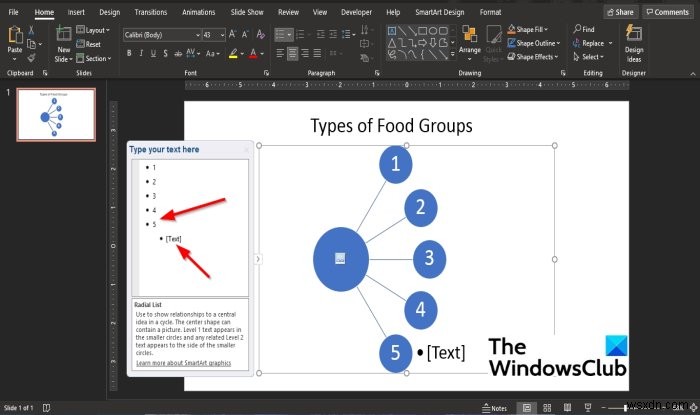Switch to the SmartArt Design tab
The image size is (700, 415).
[440, 12]
